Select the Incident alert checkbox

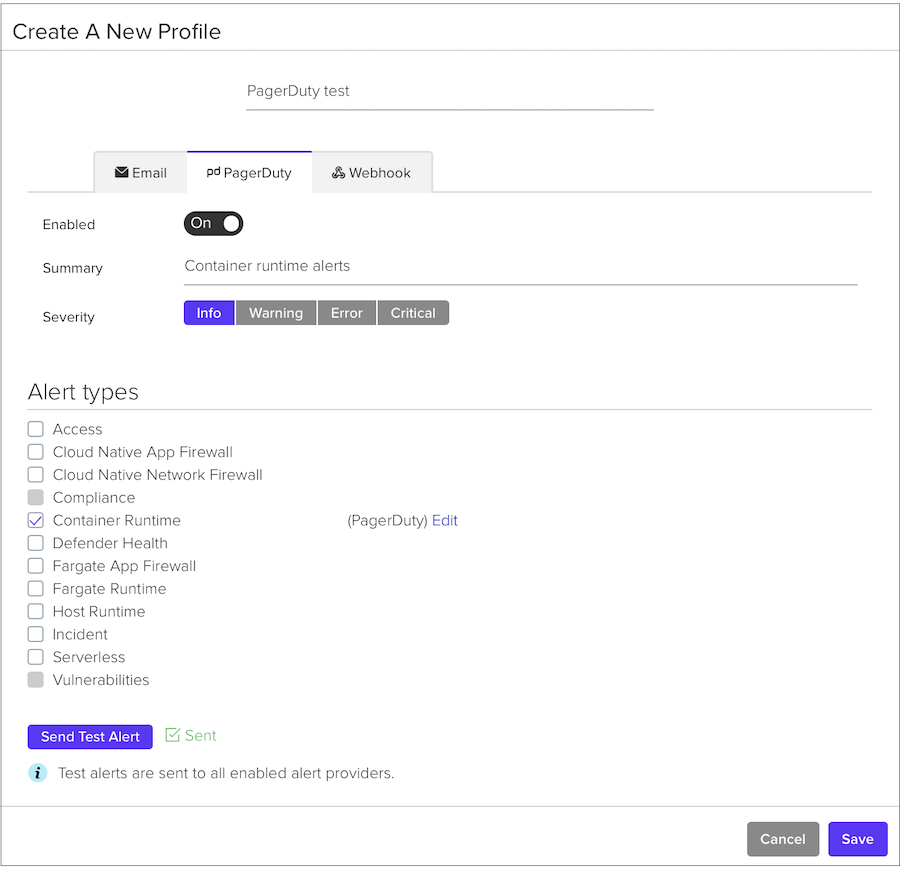coord(36,634)
